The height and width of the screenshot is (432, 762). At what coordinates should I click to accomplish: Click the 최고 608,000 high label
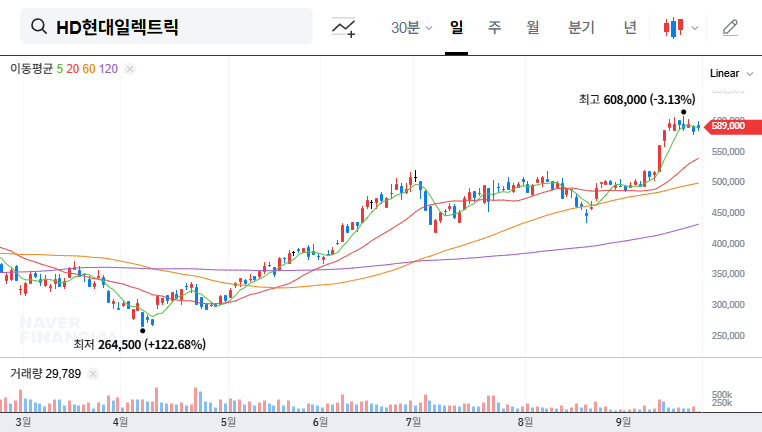click(x=637, y=100)
